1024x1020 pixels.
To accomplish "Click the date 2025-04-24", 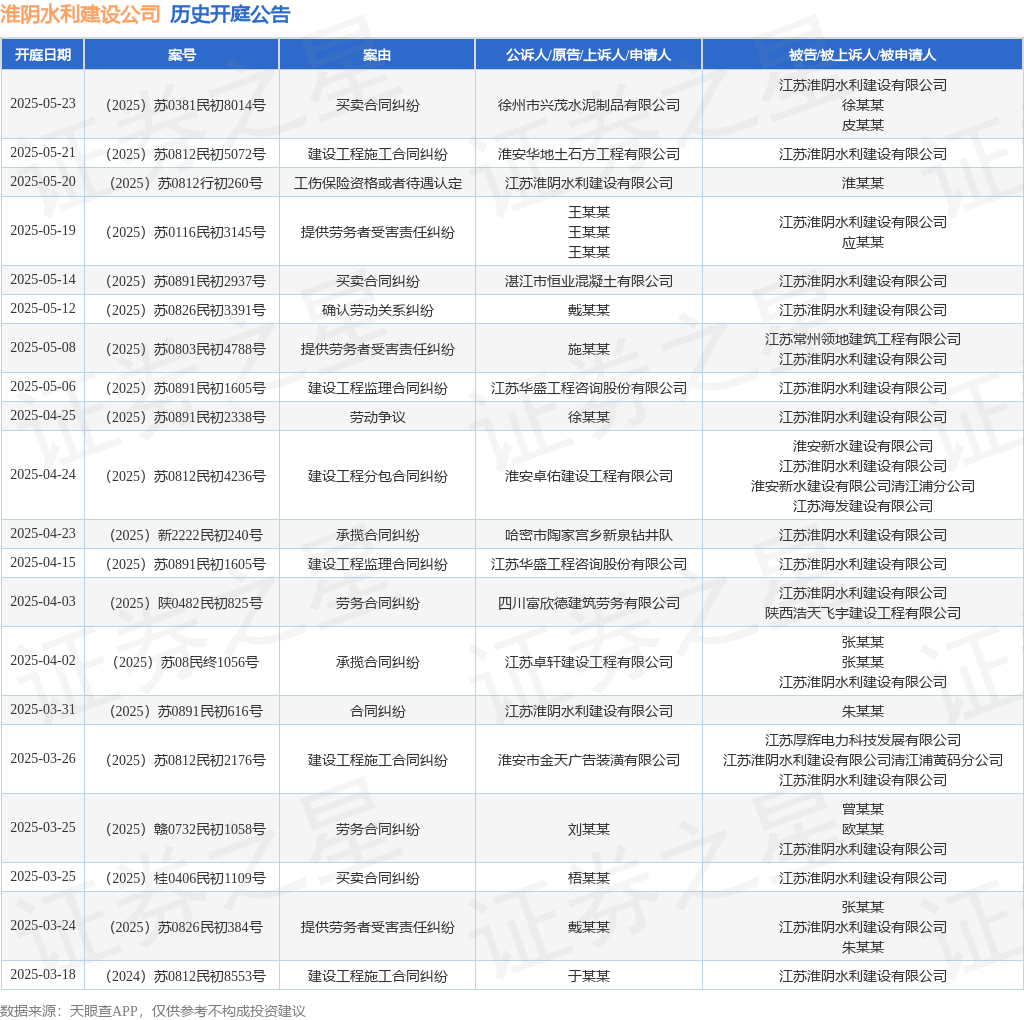I will point(43,475).
